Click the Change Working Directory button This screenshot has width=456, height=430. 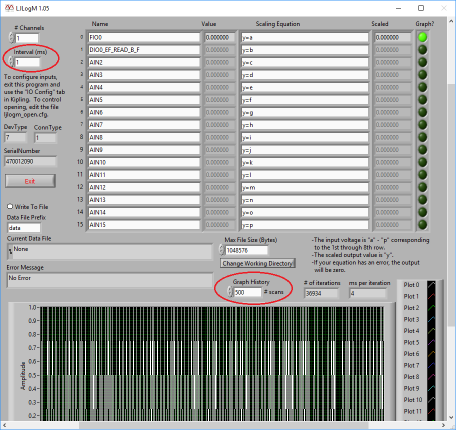pos(257,263)
